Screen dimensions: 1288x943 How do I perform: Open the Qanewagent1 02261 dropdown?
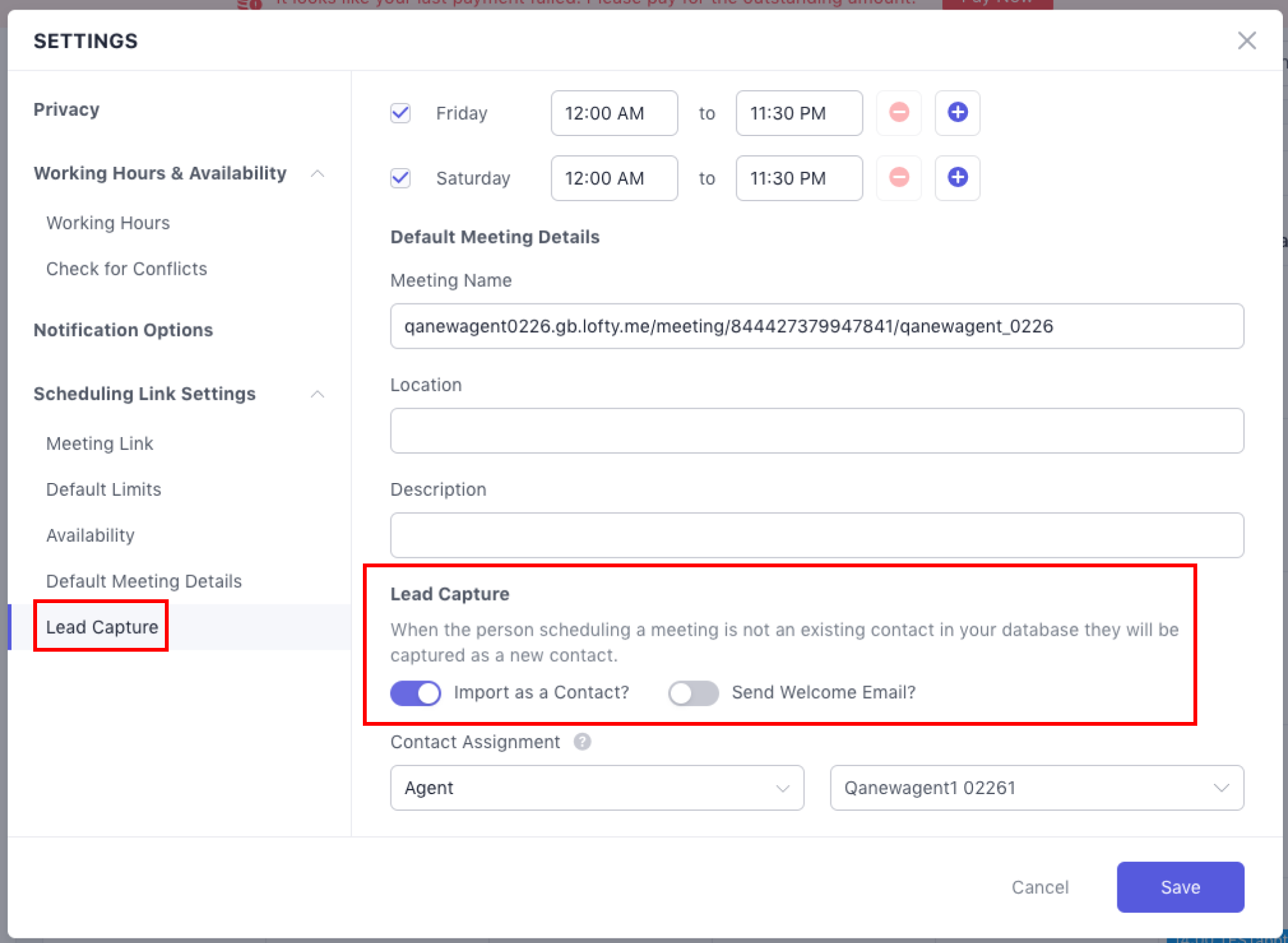(1036, 788)
